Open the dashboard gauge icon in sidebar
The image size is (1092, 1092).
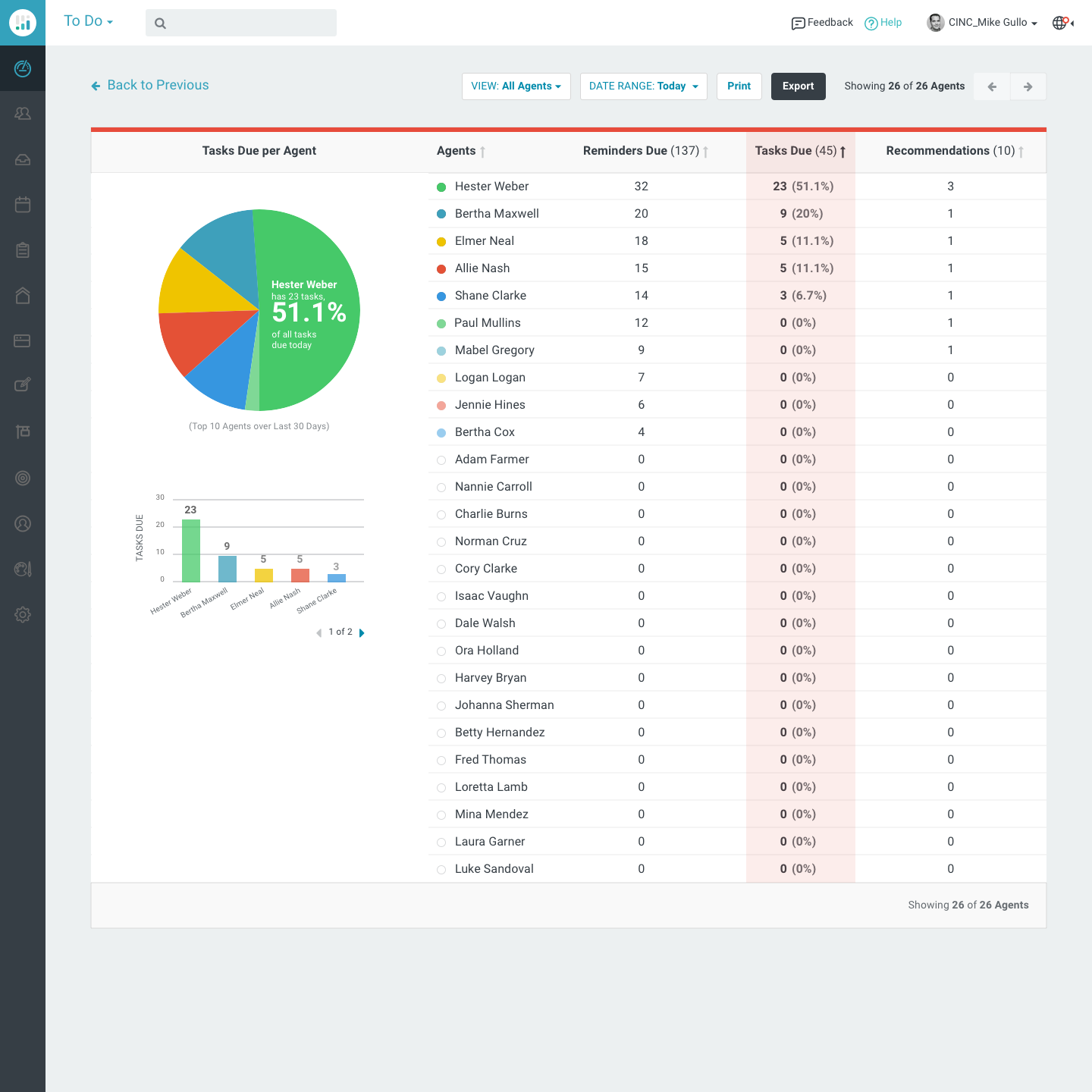[x=23, y=68]
